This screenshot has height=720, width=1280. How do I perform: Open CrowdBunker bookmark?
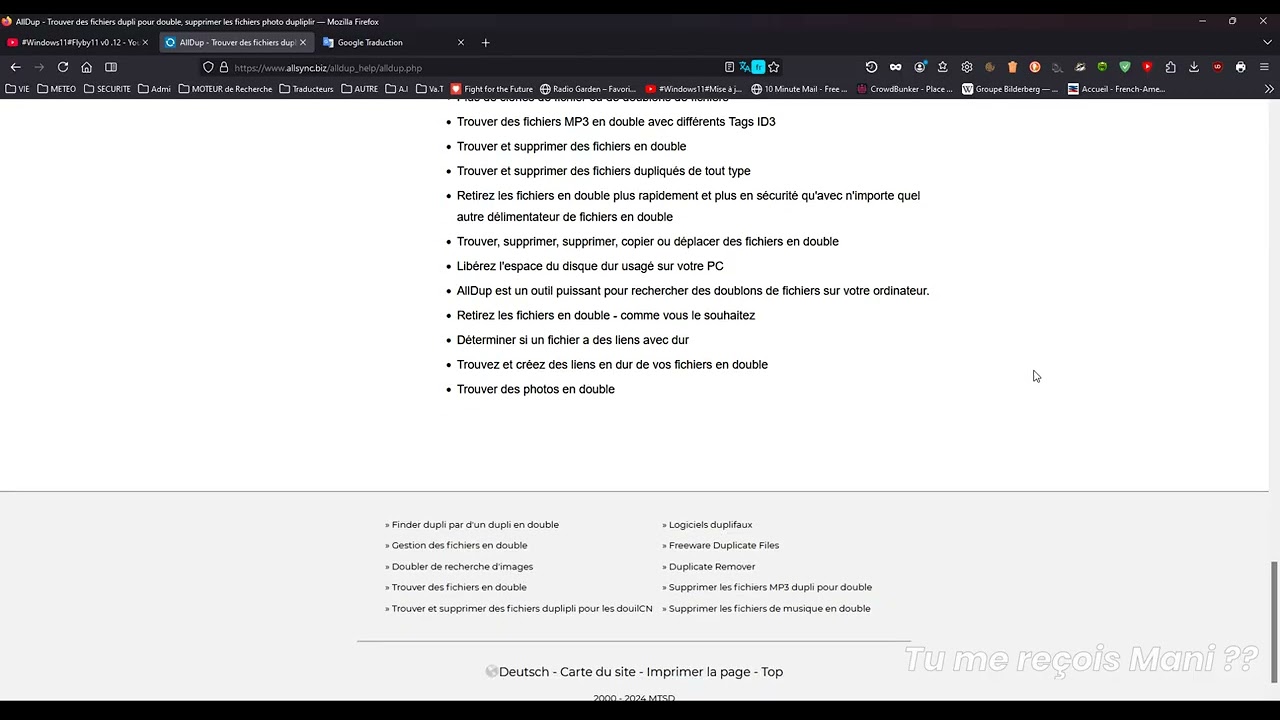click(x=904, y=89)
